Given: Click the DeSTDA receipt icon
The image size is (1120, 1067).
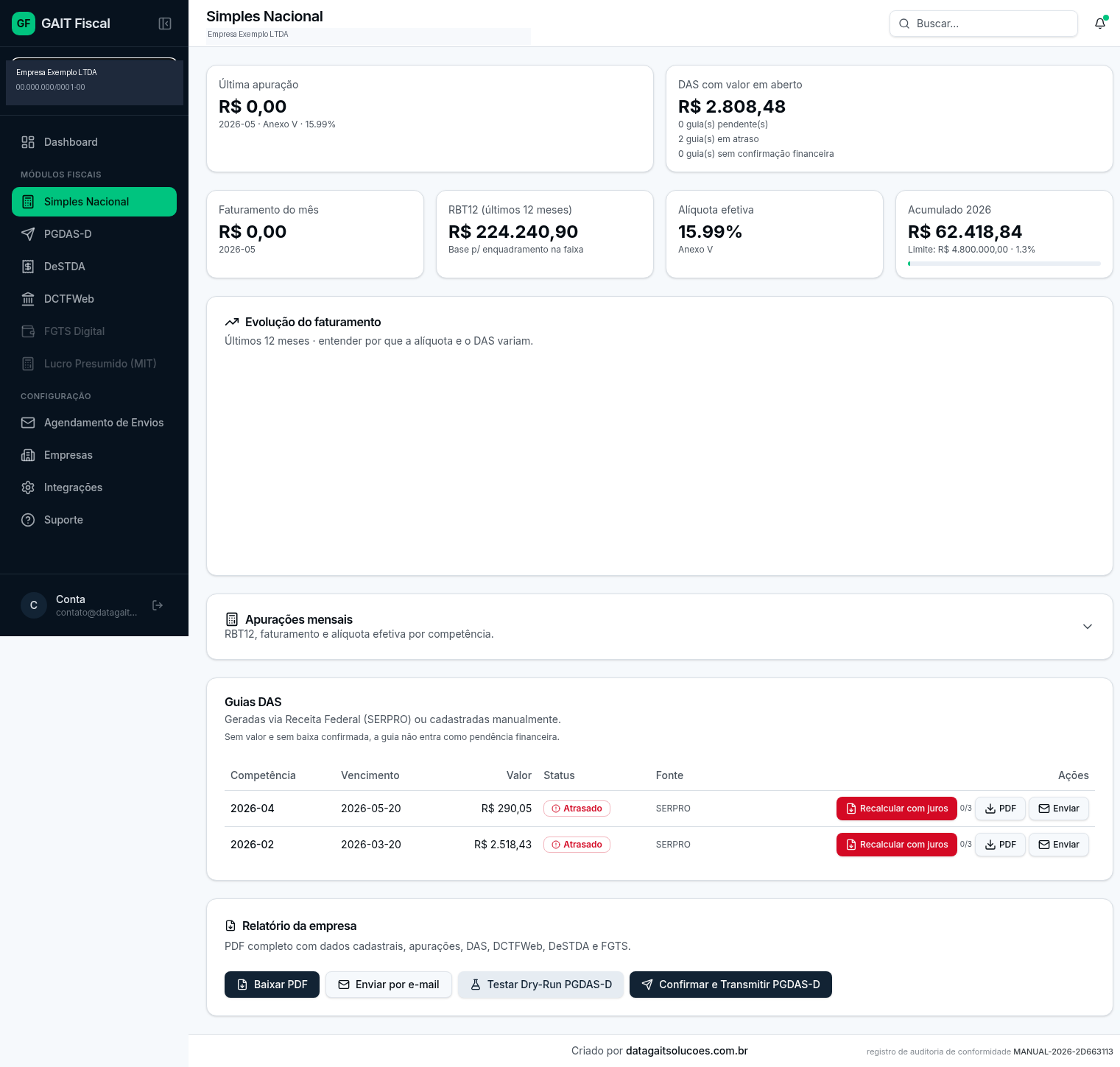Looking at the screenshot, I should click(x=28, y=267).
